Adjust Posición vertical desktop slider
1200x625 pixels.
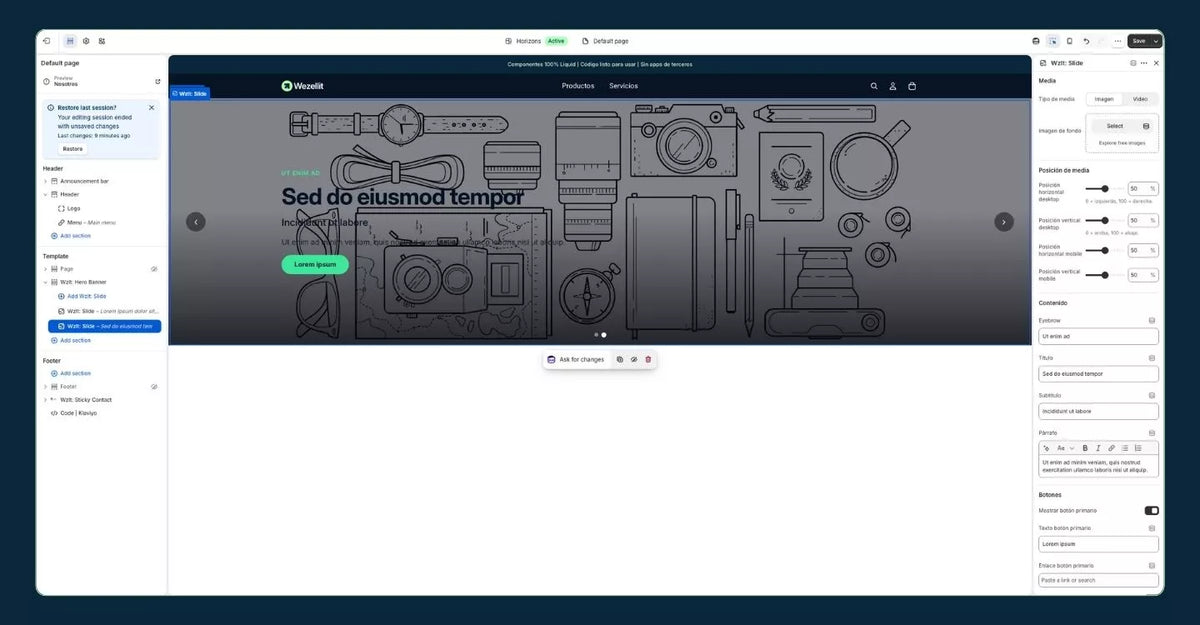tap(1105, 220)
